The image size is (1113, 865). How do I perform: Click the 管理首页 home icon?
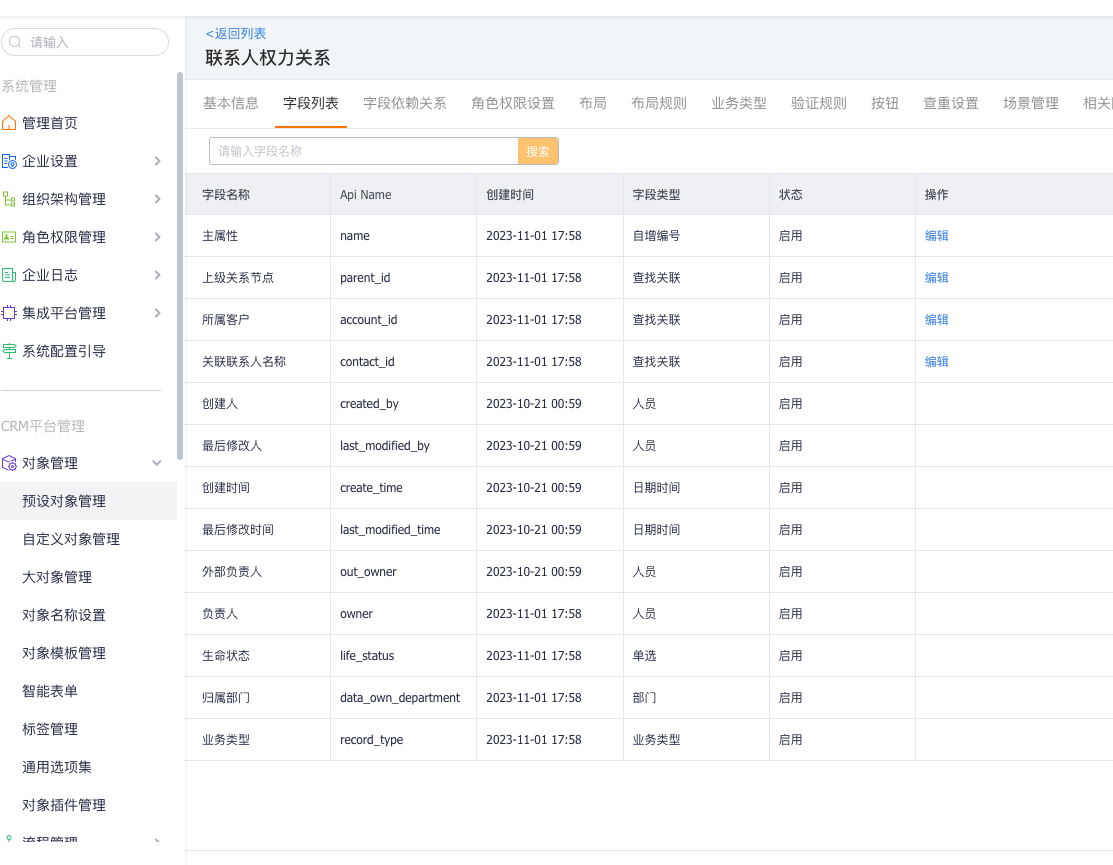[9, 123]
